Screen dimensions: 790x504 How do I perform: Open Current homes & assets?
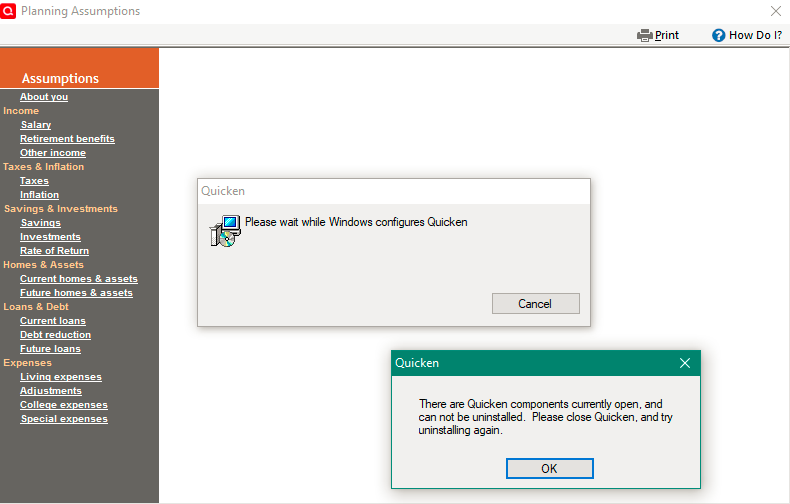[79, 279]
